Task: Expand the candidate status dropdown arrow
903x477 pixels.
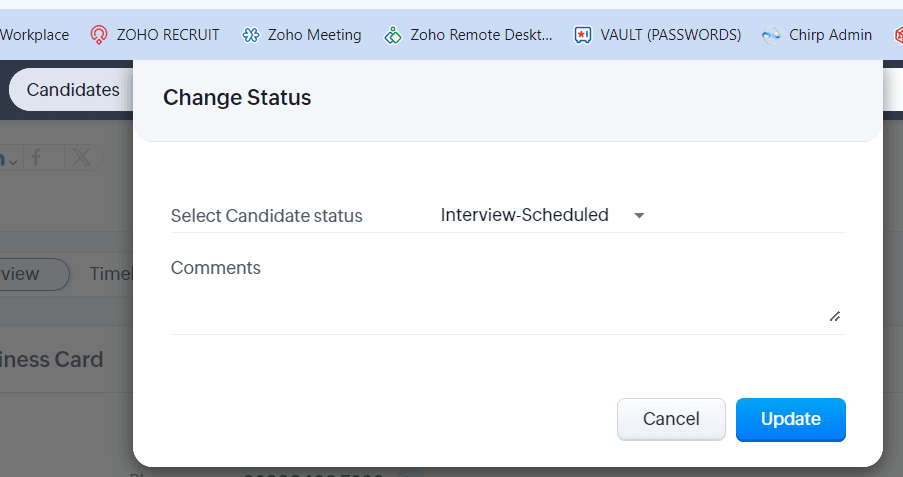Action: point(640,216)
